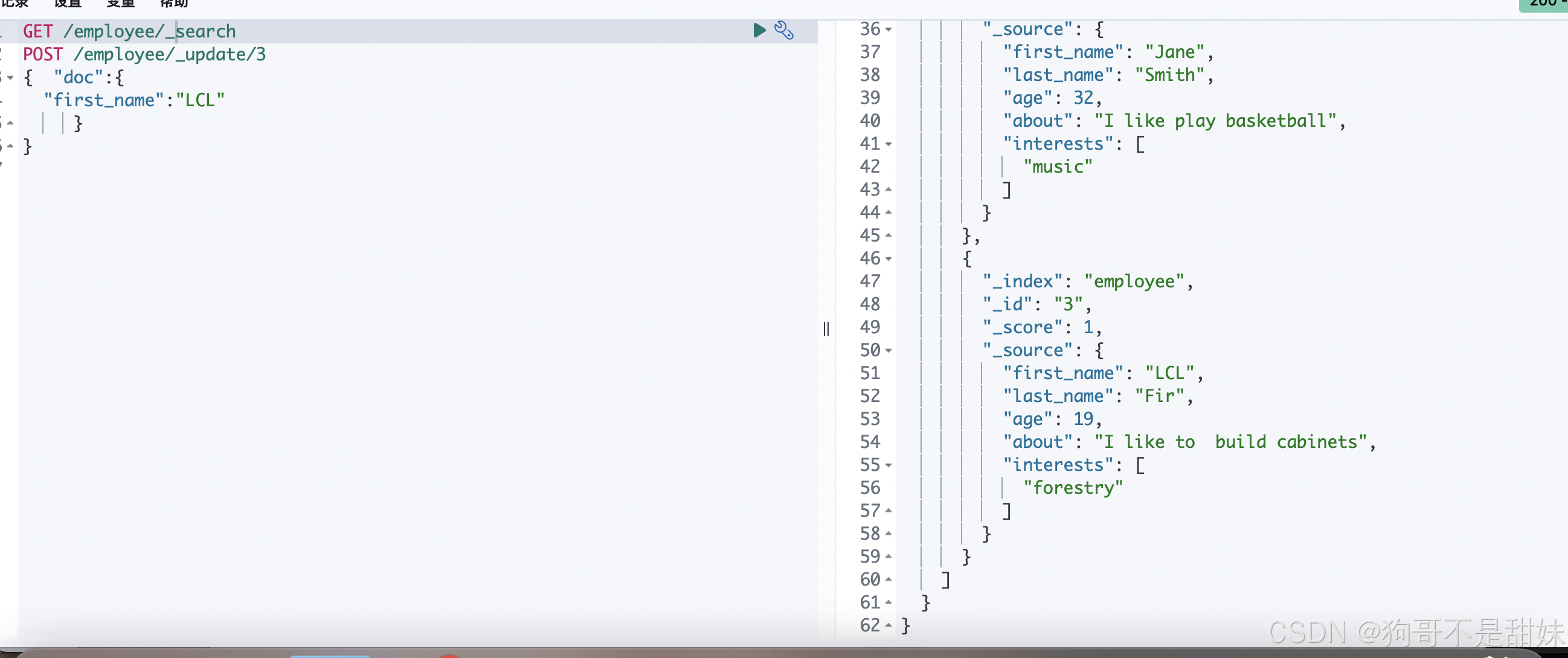Click fold-end arrow at line 60
Viewport: 1568px width, 658px height.
tap(888, 580)
